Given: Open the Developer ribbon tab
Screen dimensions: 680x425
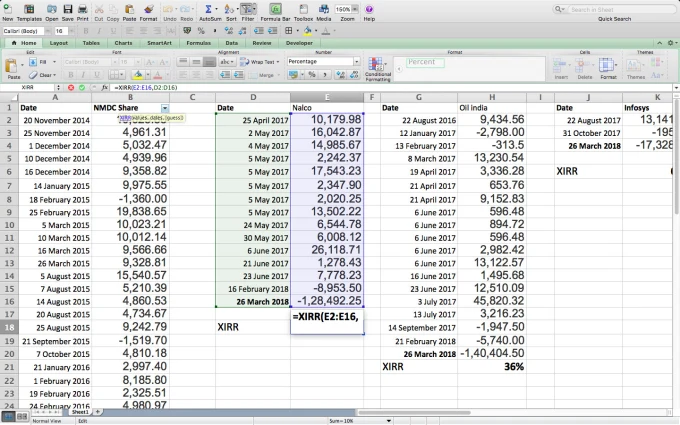Looking at the screenshot, I should (x=299, y=43).
